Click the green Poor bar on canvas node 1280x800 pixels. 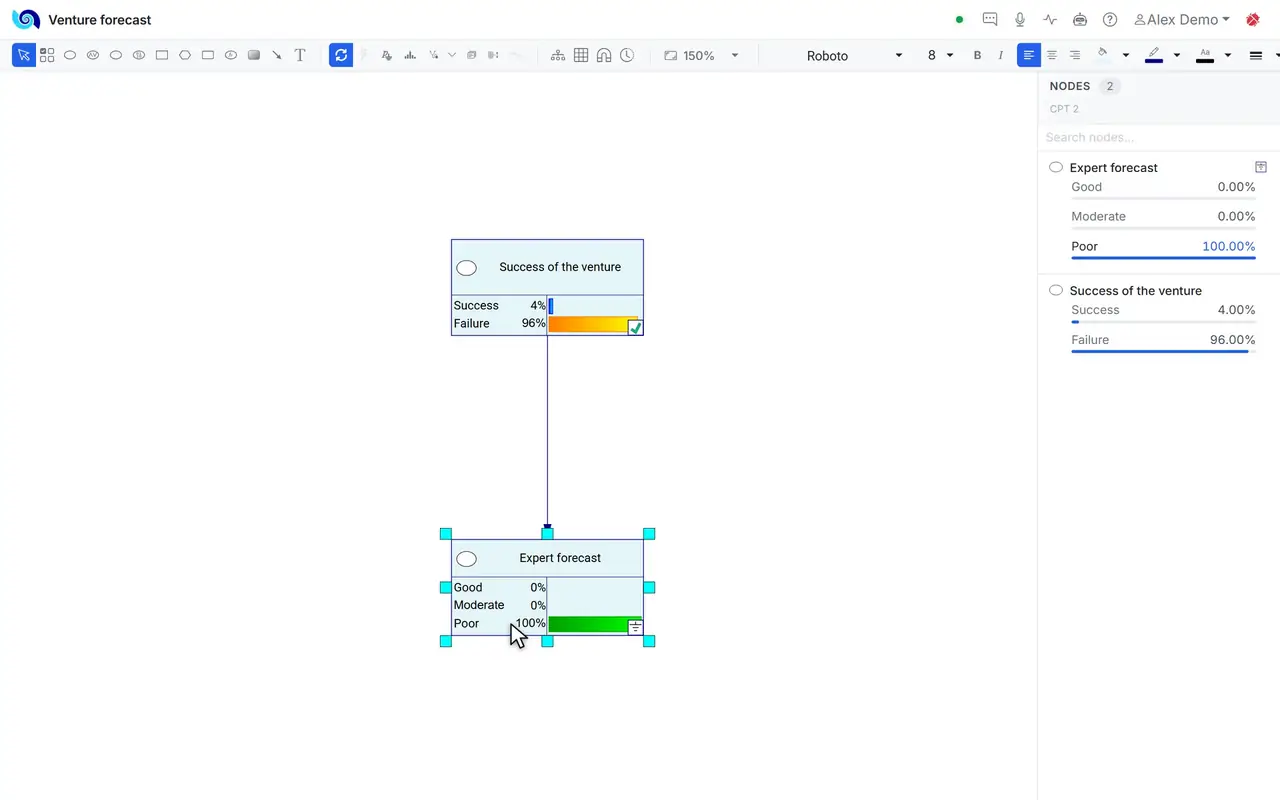click(594, 624)
